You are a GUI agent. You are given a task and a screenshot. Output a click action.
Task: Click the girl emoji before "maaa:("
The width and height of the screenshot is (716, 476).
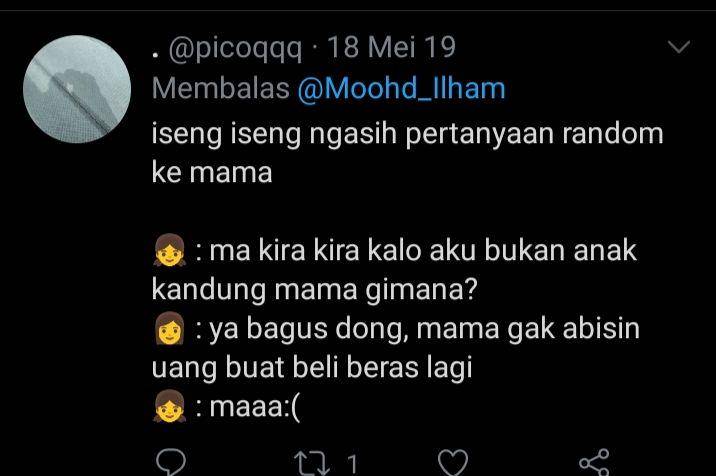(169, 406)
